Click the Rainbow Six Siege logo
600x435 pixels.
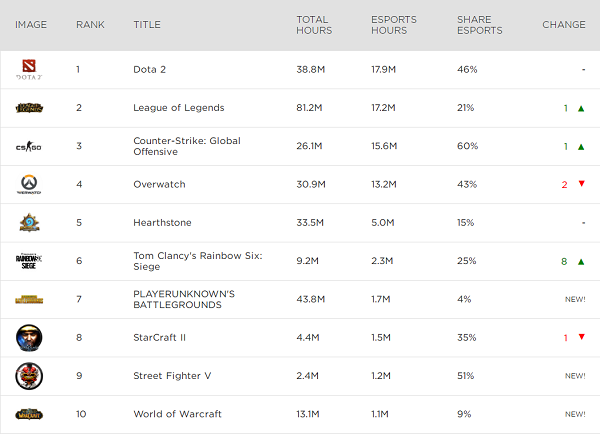(x=29, y=261)
